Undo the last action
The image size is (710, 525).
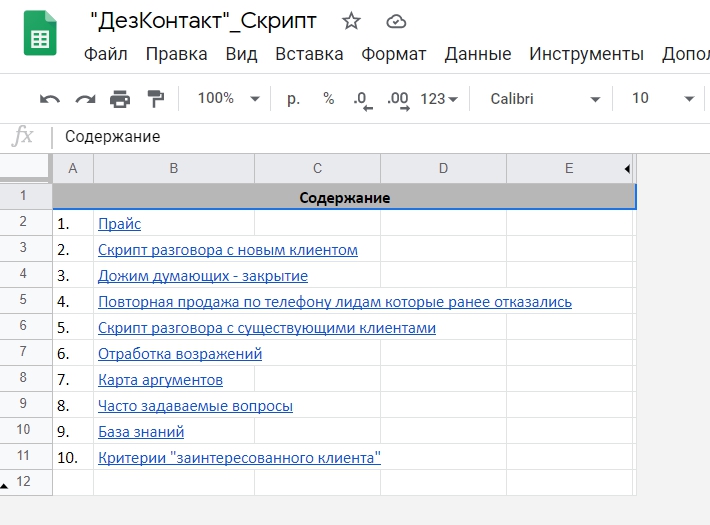49,99
